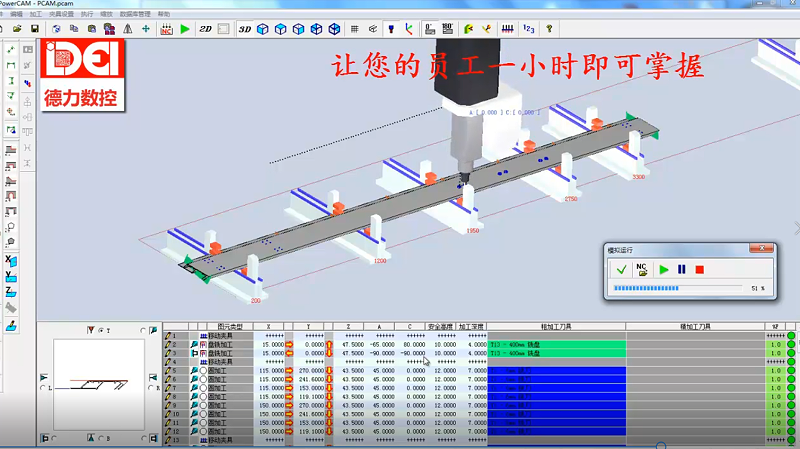The width and height of the screenshot is (800, 449).
Task: Click the save disk icon in toolbar
Action: pyautogui.click(x=34, y=29)
